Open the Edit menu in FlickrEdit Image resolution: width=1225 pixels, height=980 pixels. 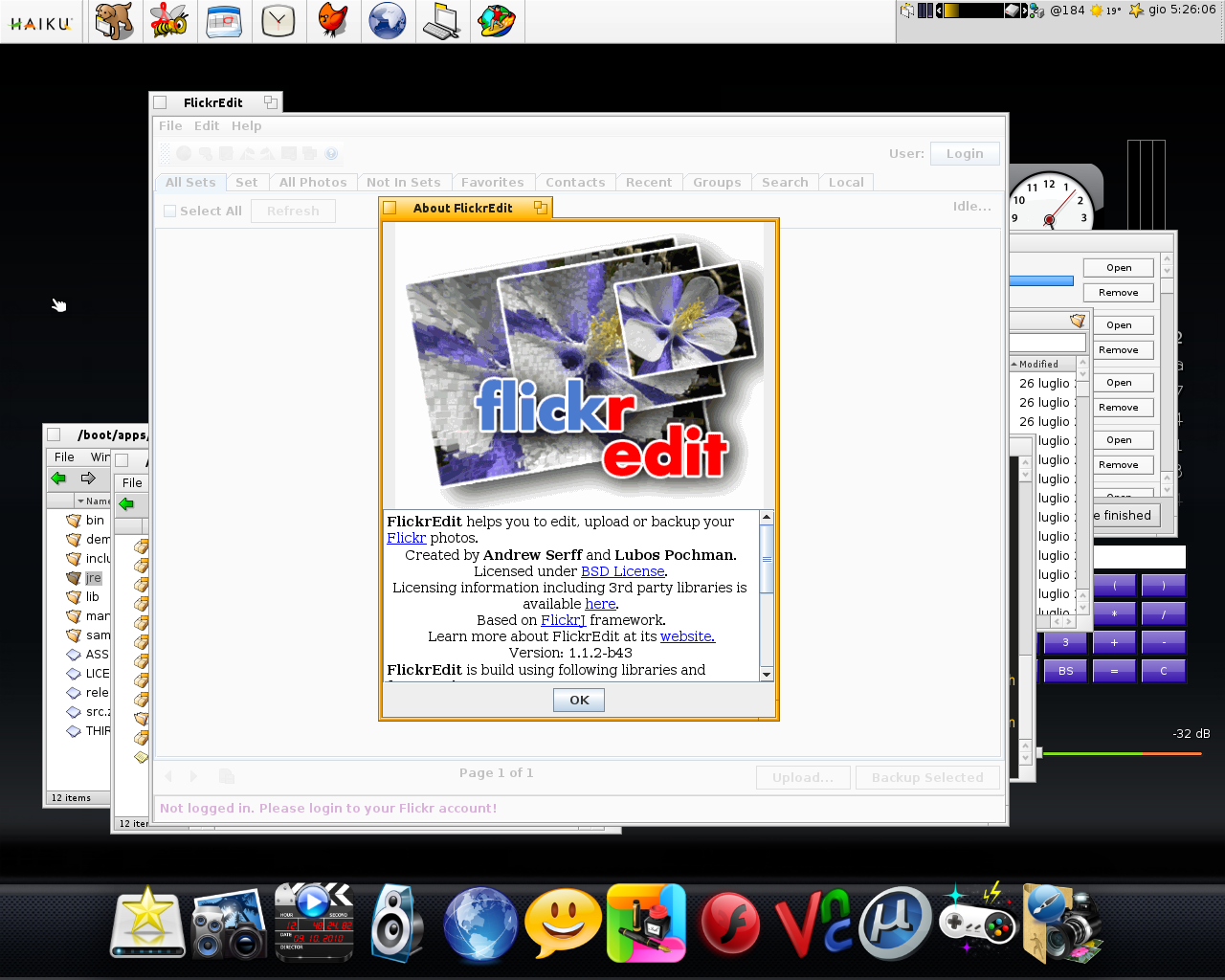(x=207, y=125)
